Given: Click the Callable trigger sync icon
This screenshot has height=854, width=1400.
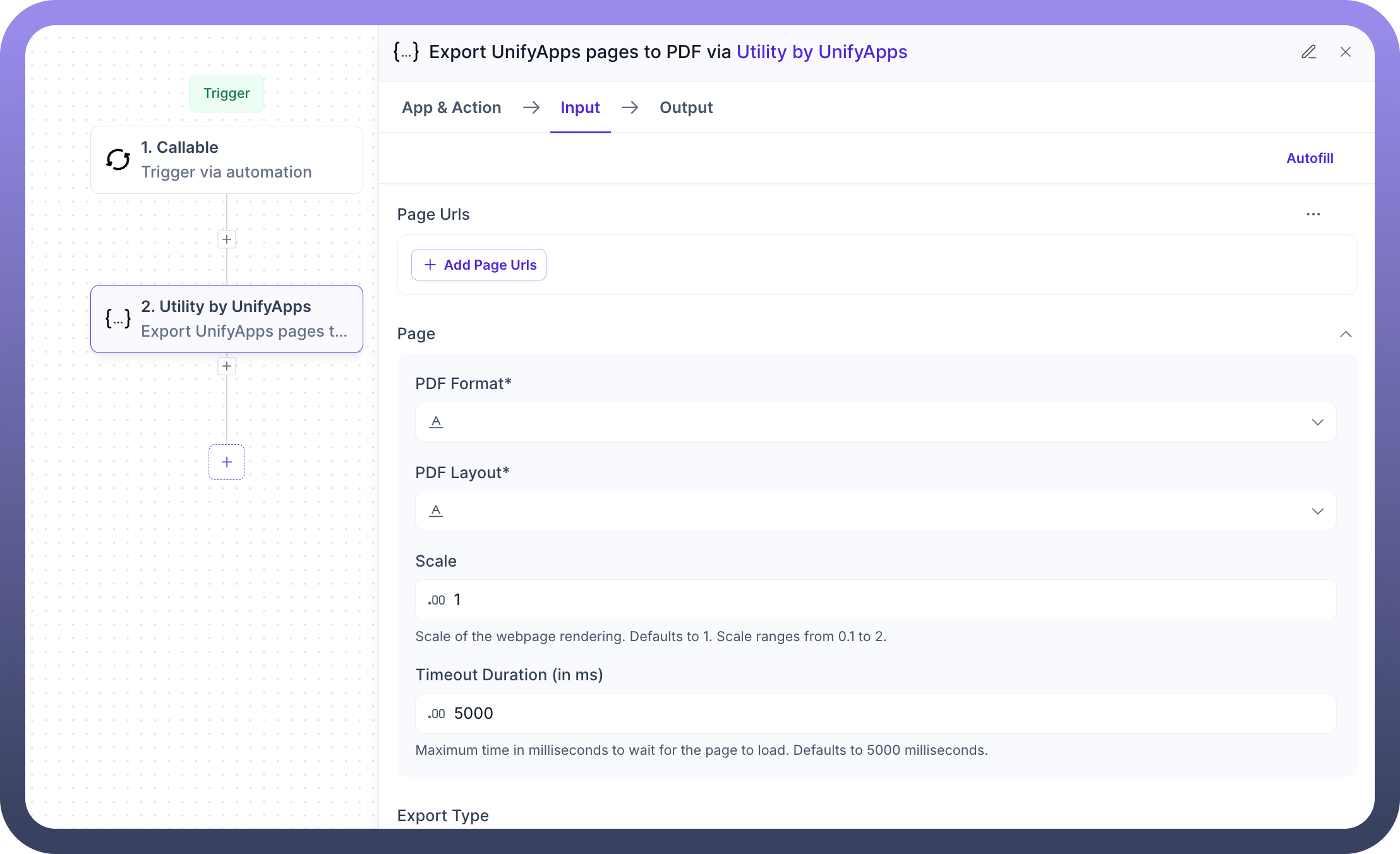Looking at the screenshot, I should click(x=118, y=160).
